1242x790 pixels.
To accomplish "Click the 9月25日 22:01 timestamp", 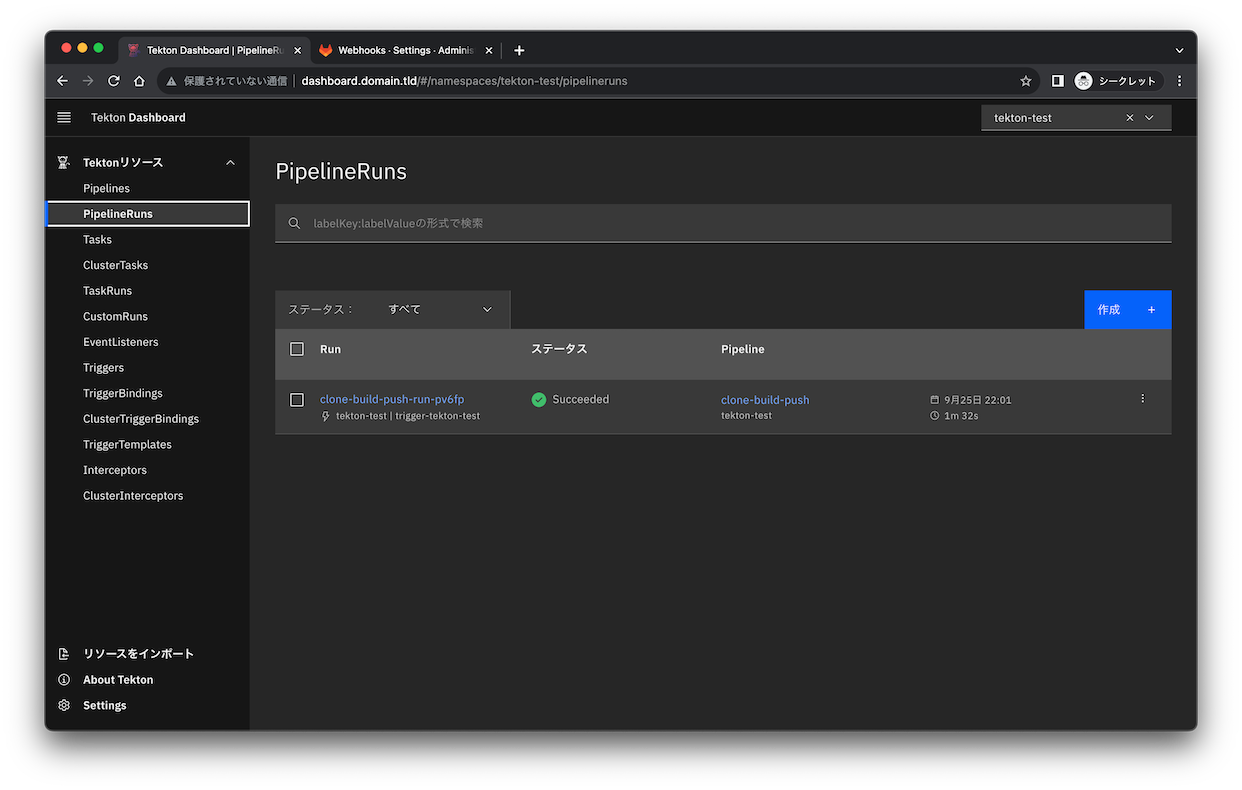I will click(977, 400).
